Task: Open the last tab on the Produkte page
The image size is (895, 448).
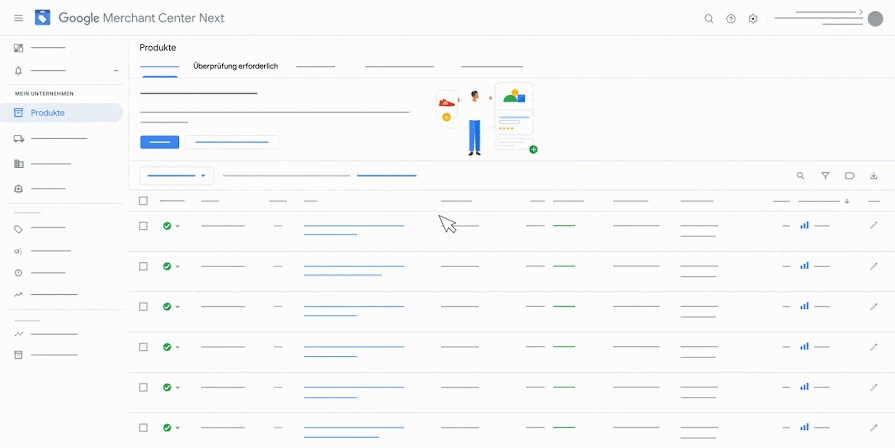Action: point(492,67)
